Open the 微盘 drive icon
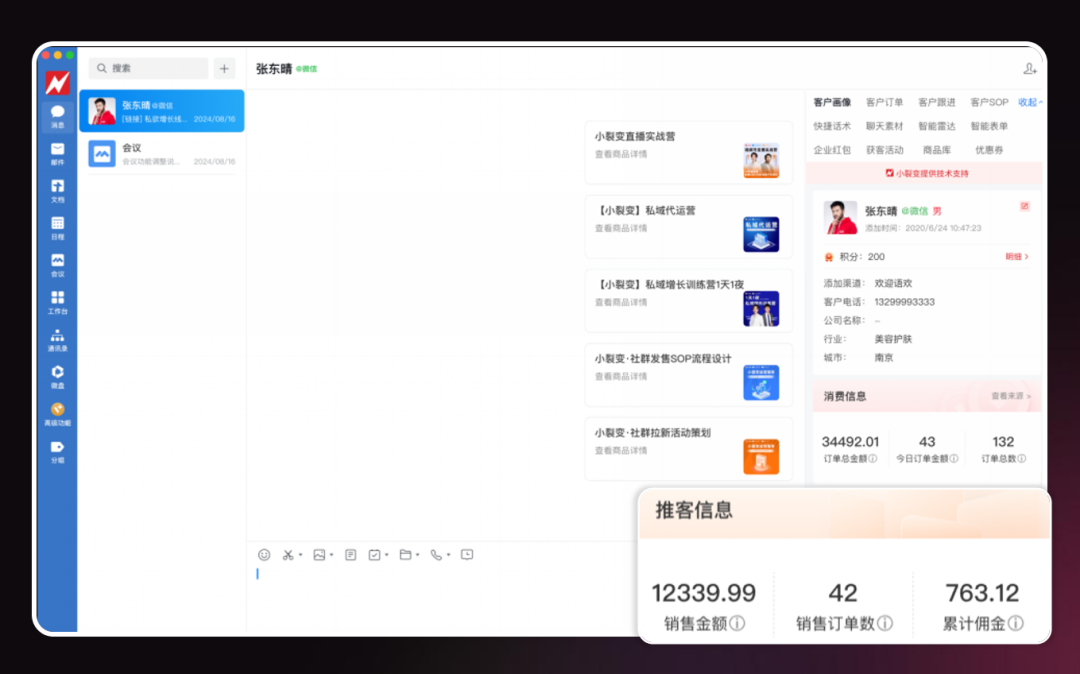The width and height of the screenshot is (1080, 674). [x=57, y=372]
